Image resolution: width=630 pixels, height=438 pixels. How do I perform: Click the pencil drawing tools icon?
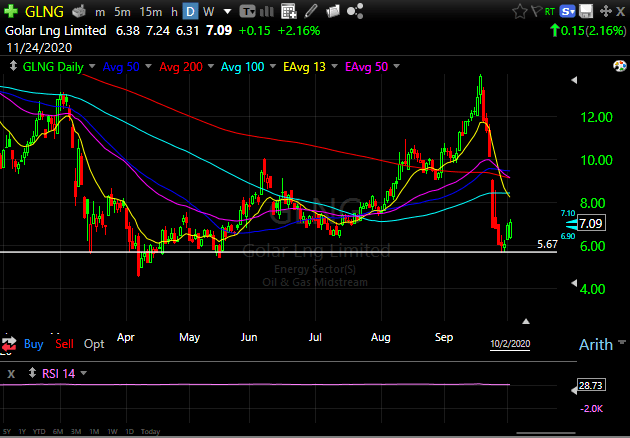click(x=311, y=12)
